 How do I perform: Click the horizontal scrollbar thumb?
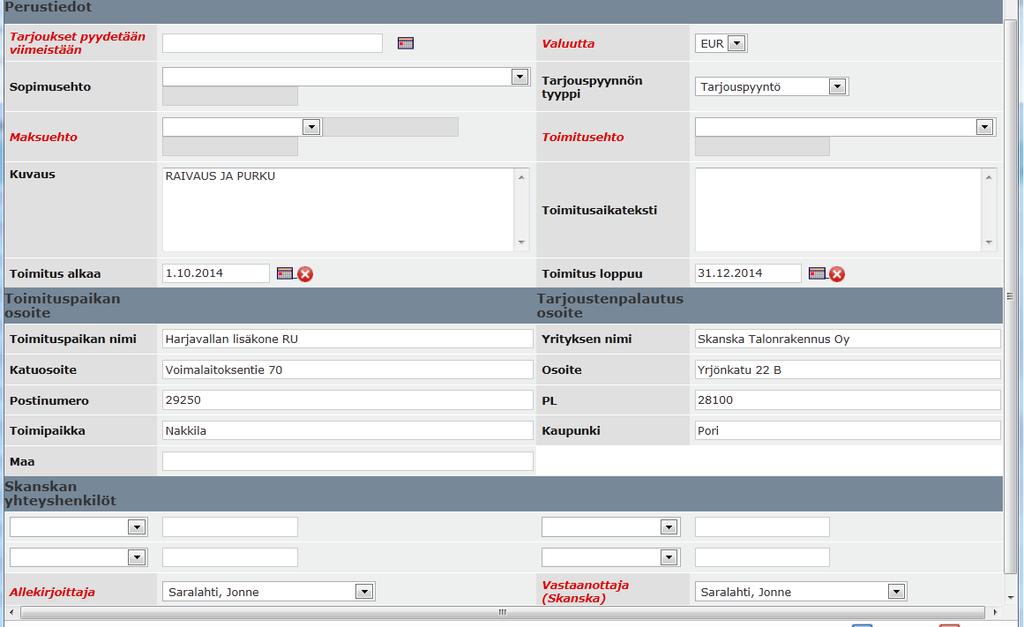[502, 612]
